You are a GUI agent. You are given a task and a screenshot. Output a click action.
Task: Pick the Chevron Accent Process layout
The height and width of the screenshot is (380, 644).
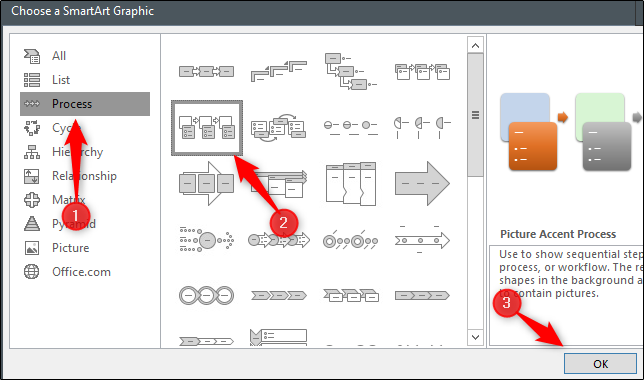coord(350,295)
